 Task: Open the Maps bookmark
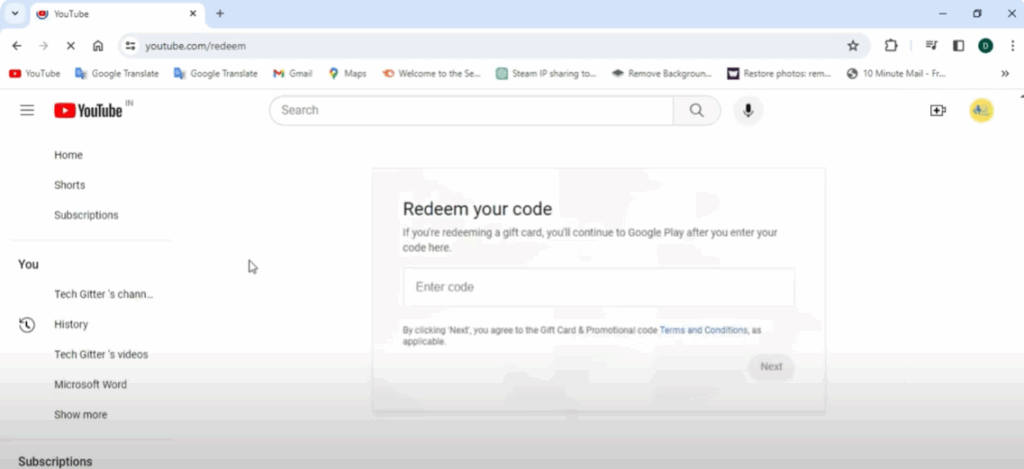pos(347,74)
